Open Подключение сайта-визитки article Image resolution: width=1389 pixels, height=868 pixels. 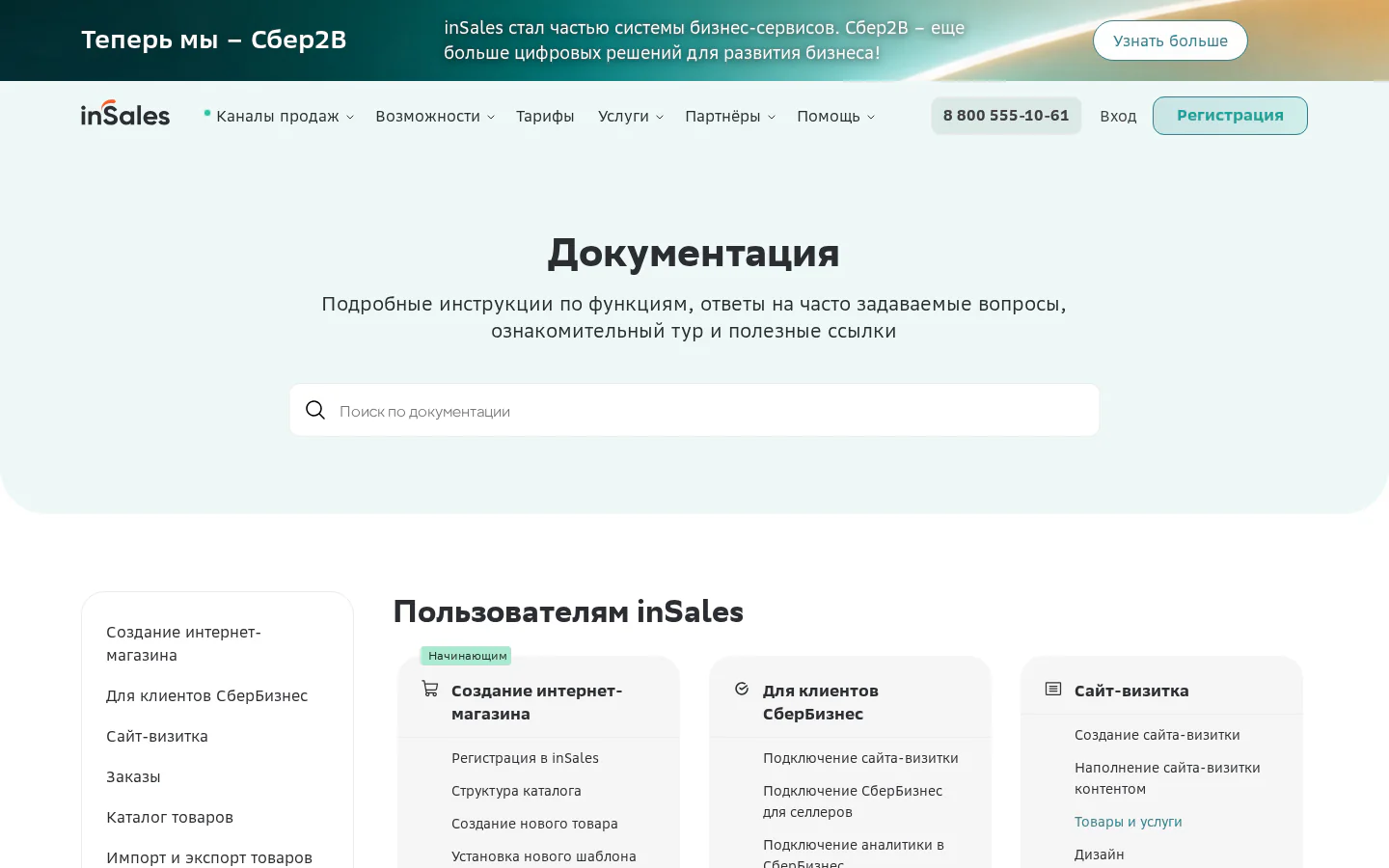[x=860, y=758]
